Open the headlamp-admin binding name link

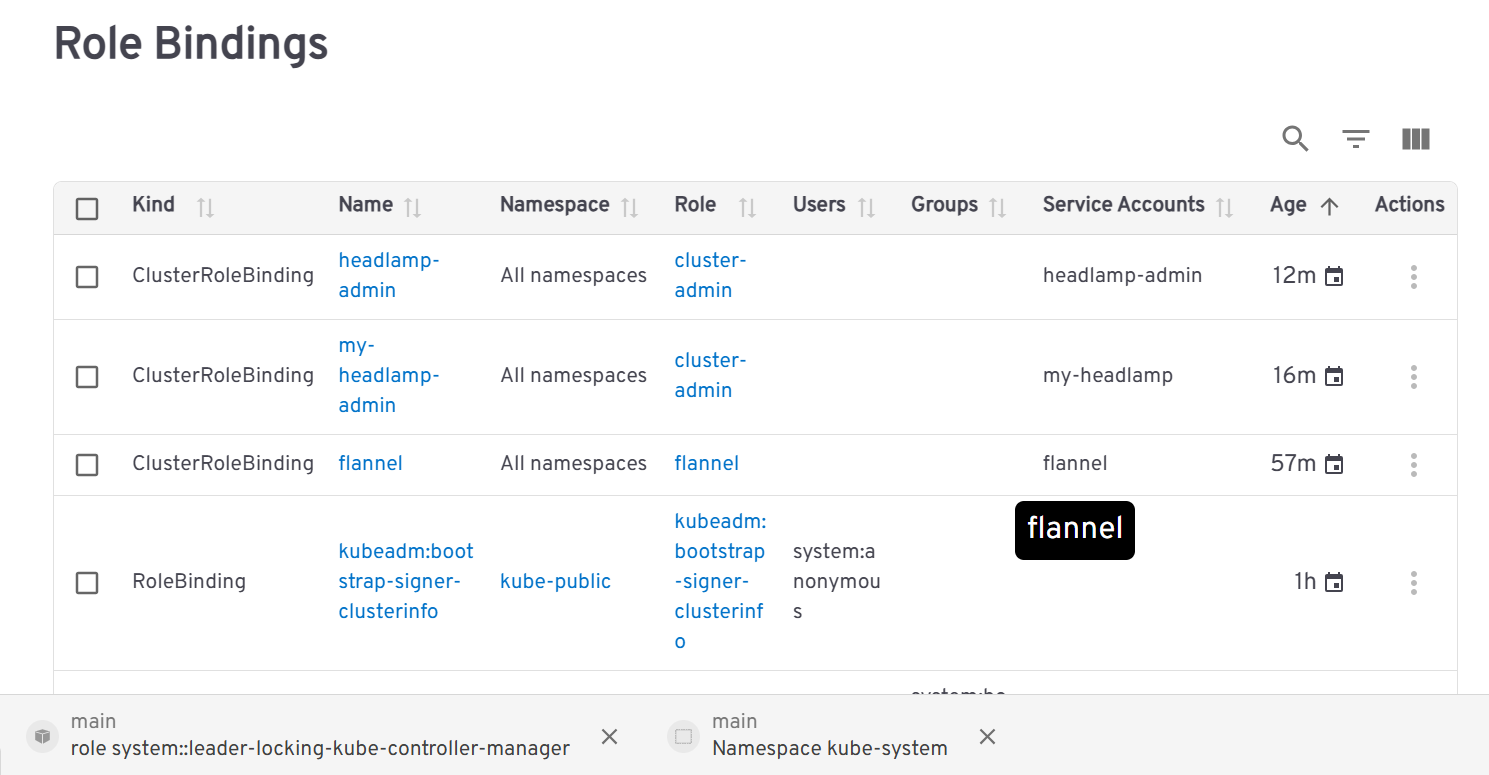click(389, 275)
